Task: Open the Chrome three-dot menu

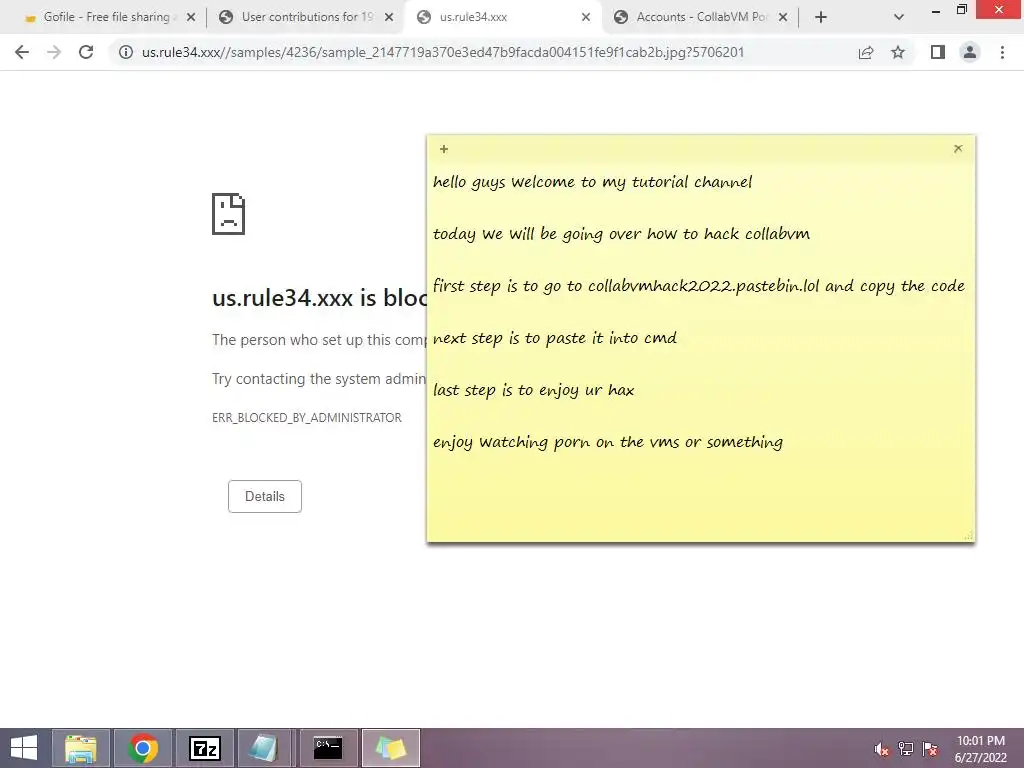Action: [1002, 52]
